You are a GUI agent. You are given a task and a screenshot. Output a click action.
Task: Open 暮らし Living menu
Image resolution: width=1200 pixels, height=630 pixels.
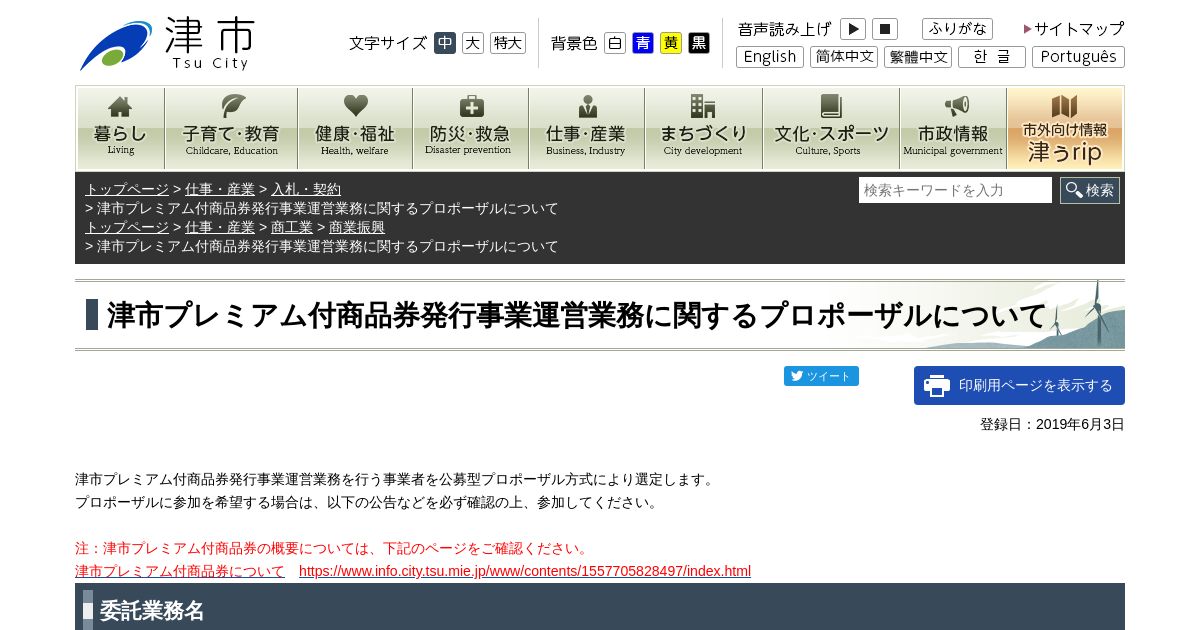coord(121,128)
